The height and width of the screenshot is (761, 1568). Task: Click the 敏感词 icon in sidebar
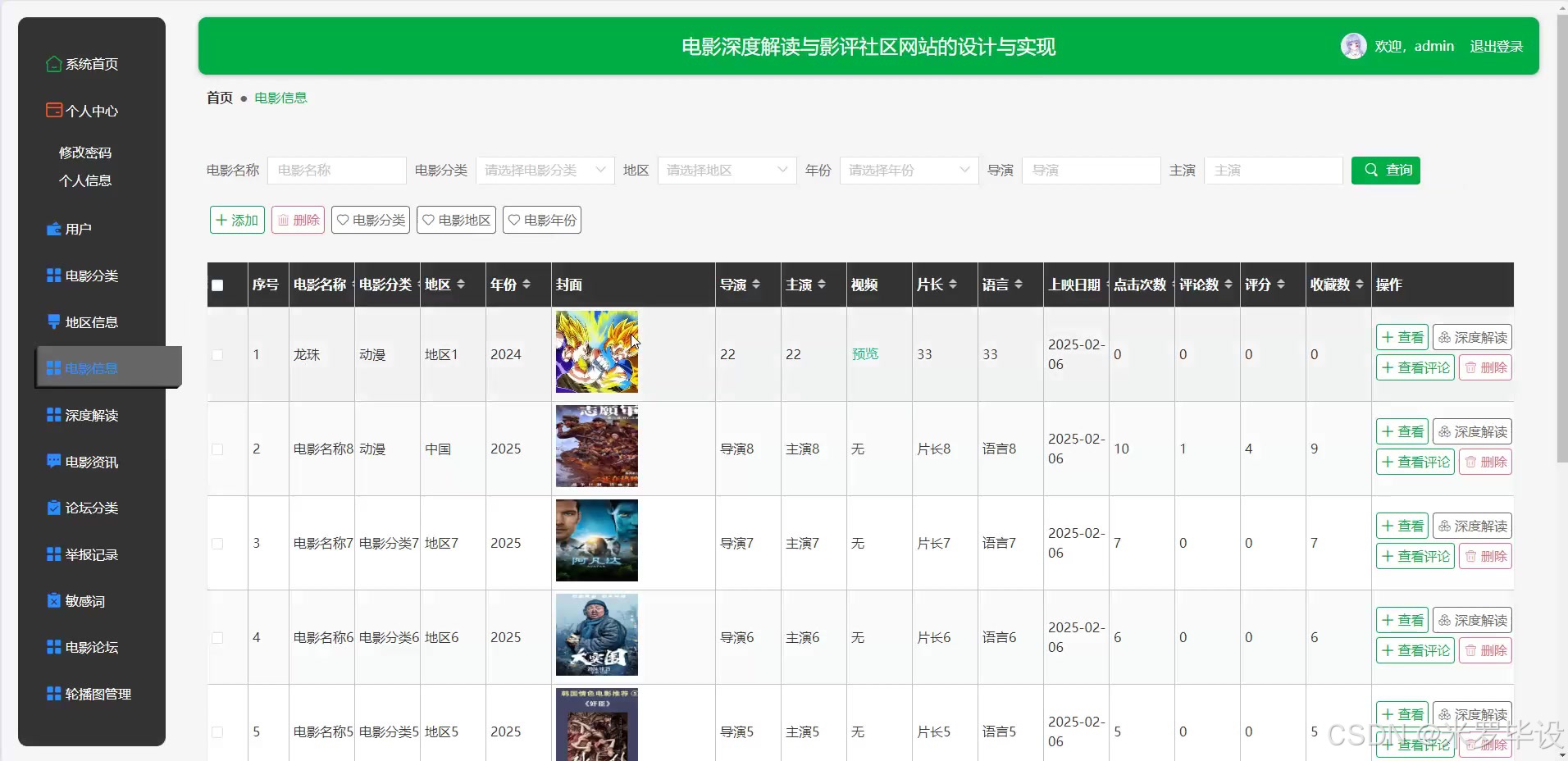click(54, 600)
